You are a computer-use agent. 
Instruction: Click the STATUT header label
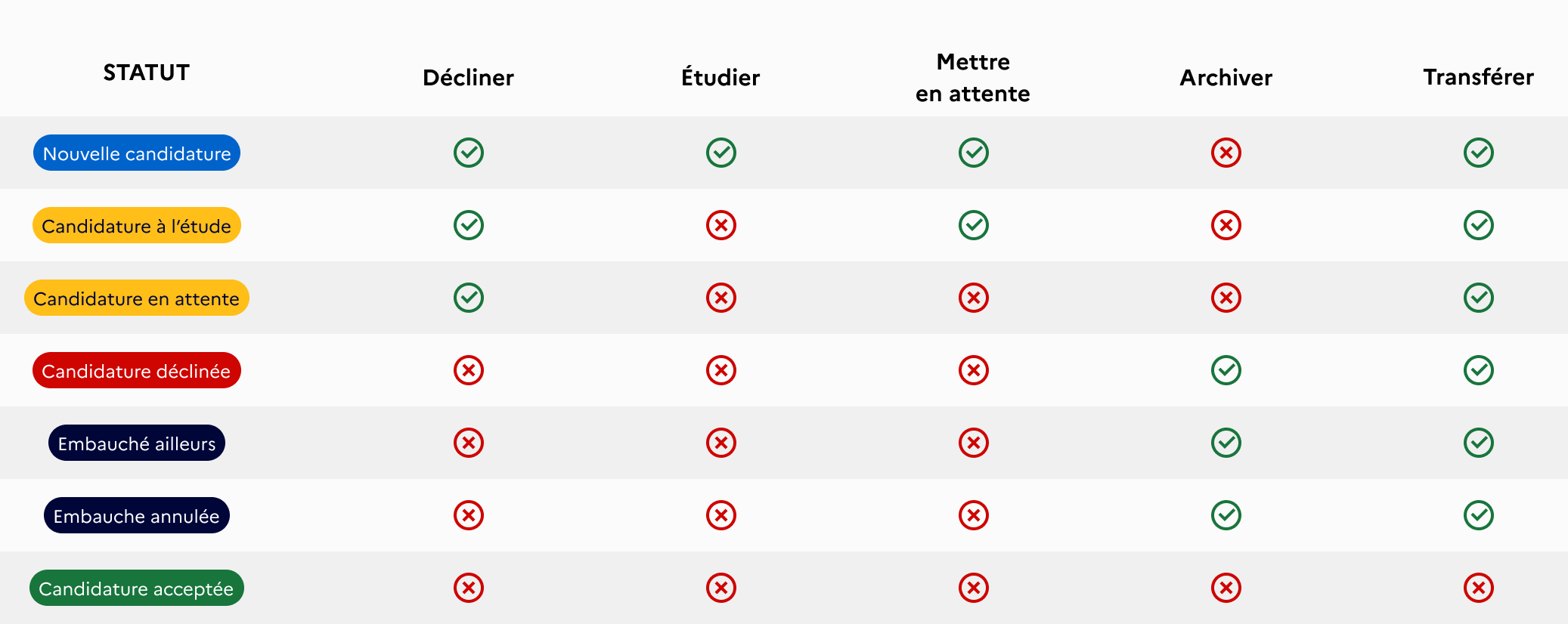point(147,73)
